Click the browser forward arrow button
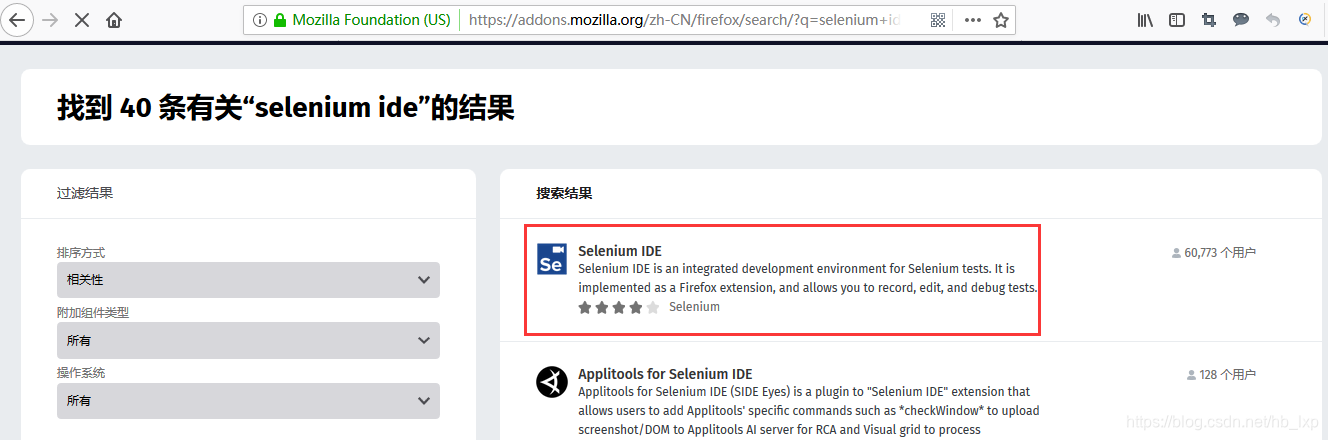Image resolution: width=1328 pixels, height=440 pixels. [x=51, y=19]
